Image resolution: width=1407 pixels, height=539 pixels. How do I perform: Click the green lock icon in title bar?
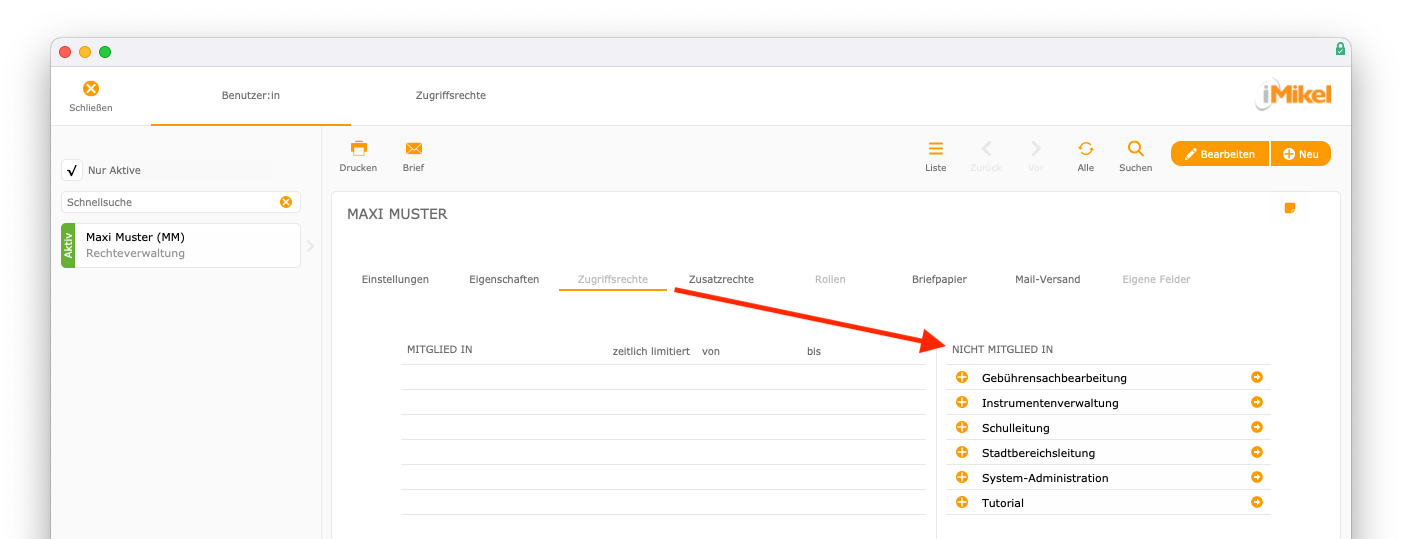[x=1340, y=49]
